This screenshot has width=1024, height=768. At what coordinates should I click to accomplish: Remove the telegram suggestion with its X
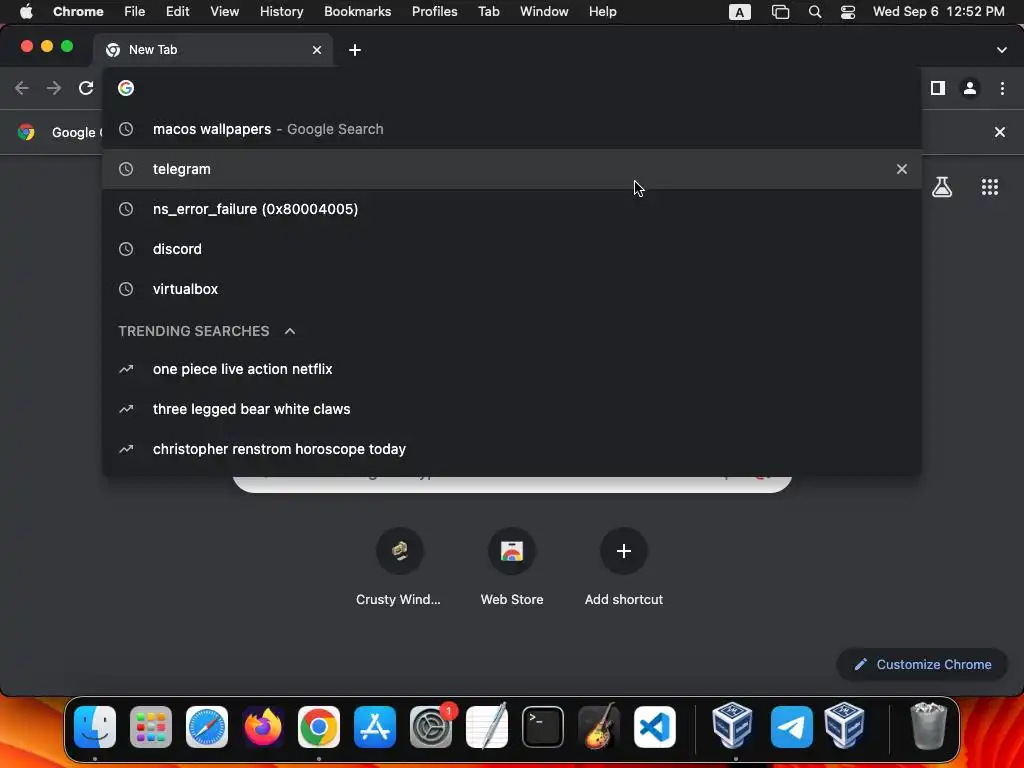pyautogui.click(x=902, y=169)
